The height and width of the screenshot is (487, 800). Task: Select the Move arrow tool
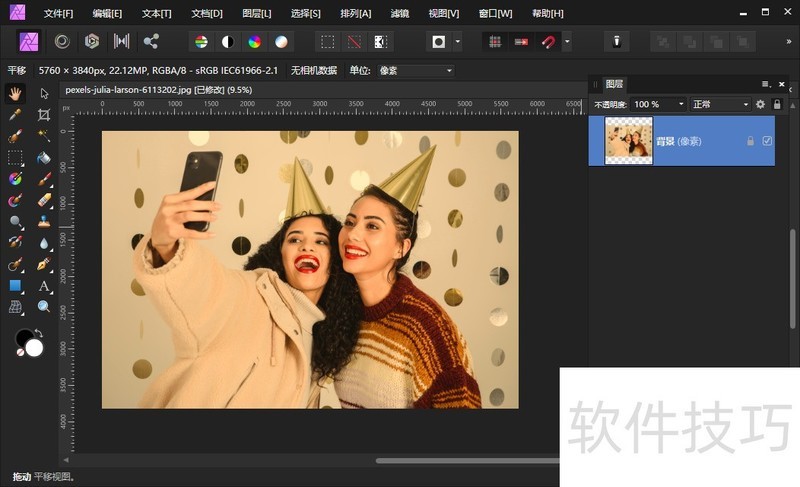44,93
